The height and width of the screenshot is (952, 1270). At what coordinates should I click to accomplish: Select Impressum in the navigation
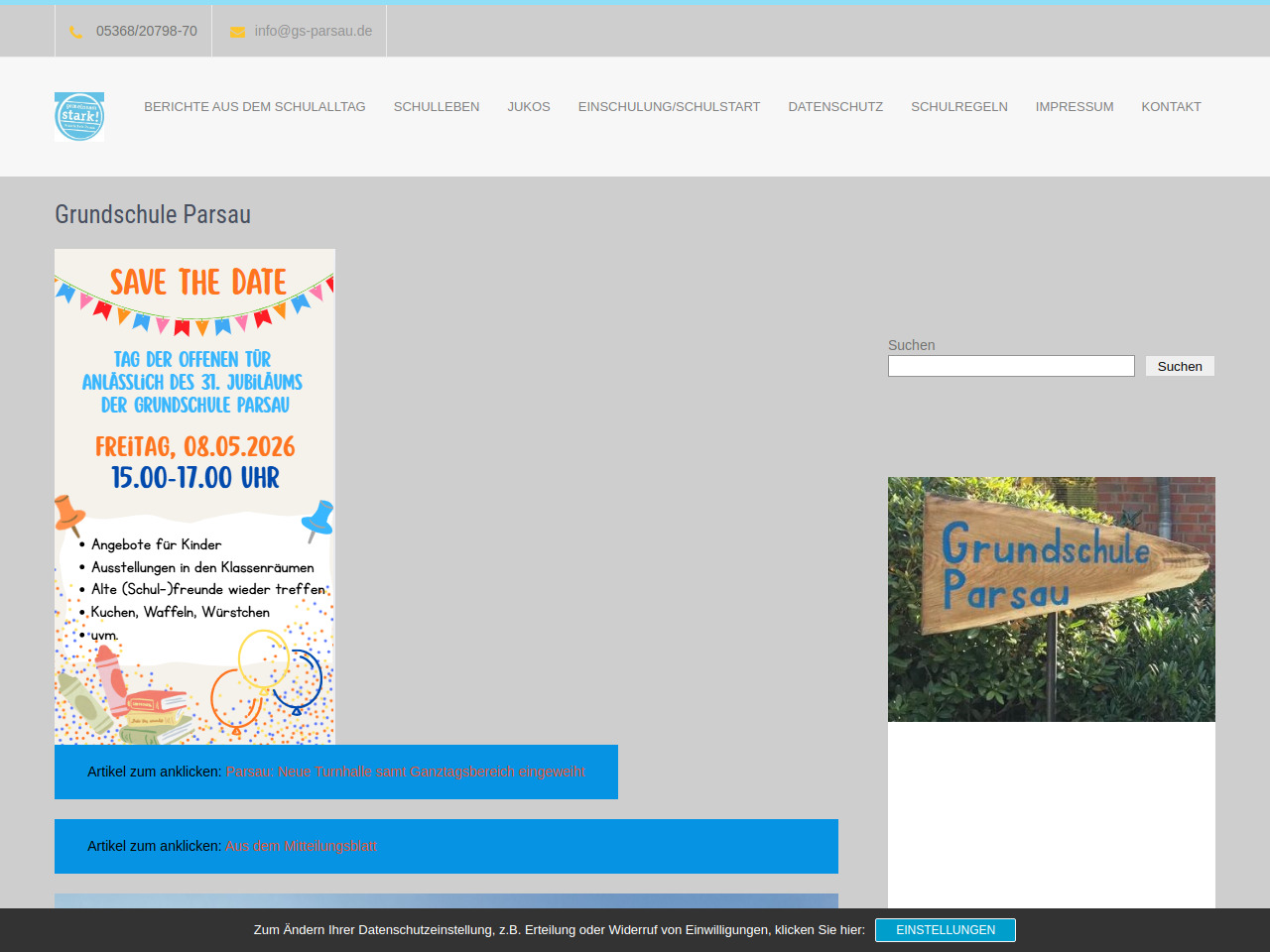click(x=1075, y=107)
